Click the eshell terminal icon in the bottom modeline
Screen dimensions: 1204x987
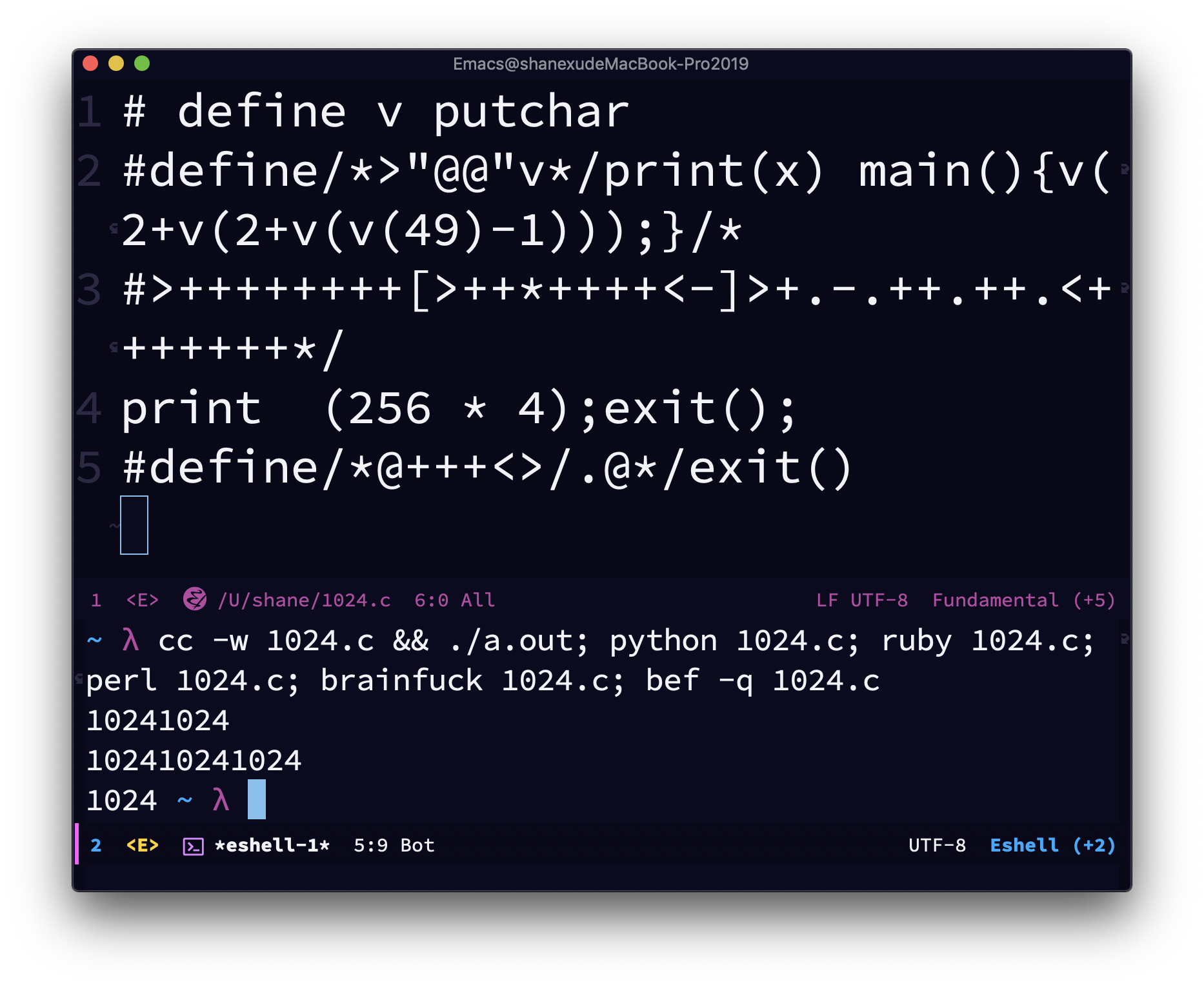point(193,846)
